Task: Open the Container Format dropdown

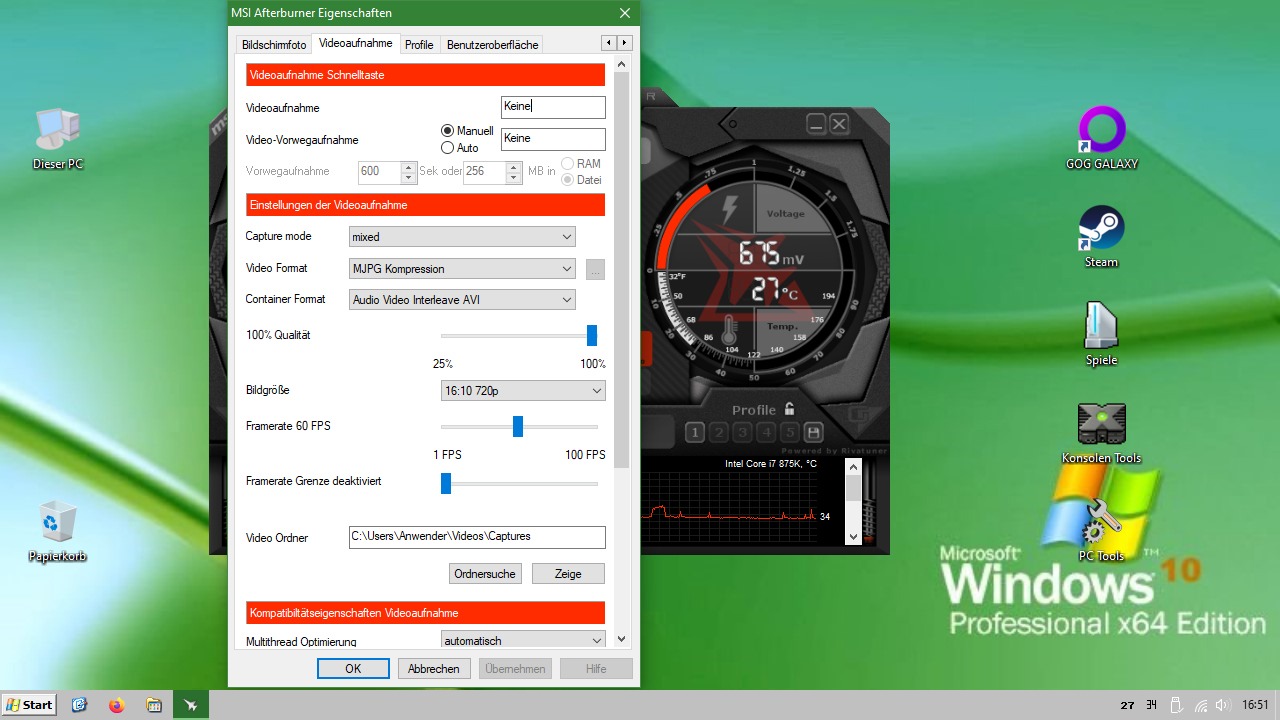Action: pos(462,300)
